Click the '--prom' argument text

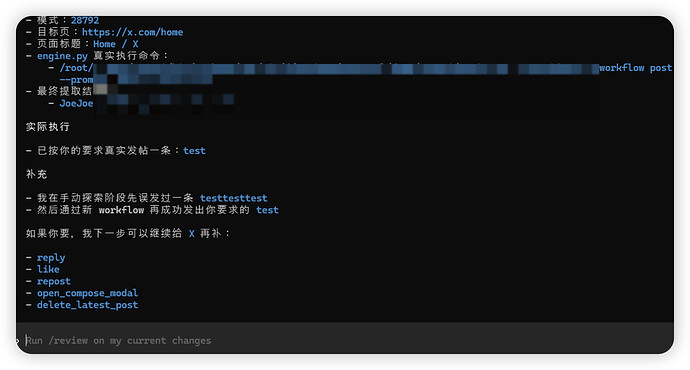(76, 80)
